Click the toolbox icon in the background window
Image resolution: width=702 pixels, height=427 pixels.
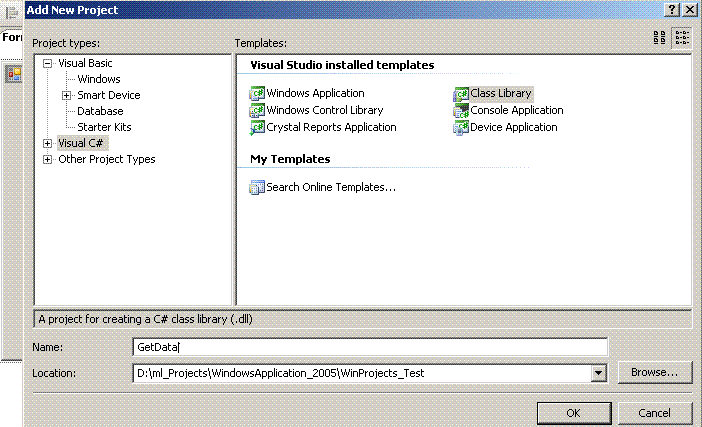(x=14, y=74)
